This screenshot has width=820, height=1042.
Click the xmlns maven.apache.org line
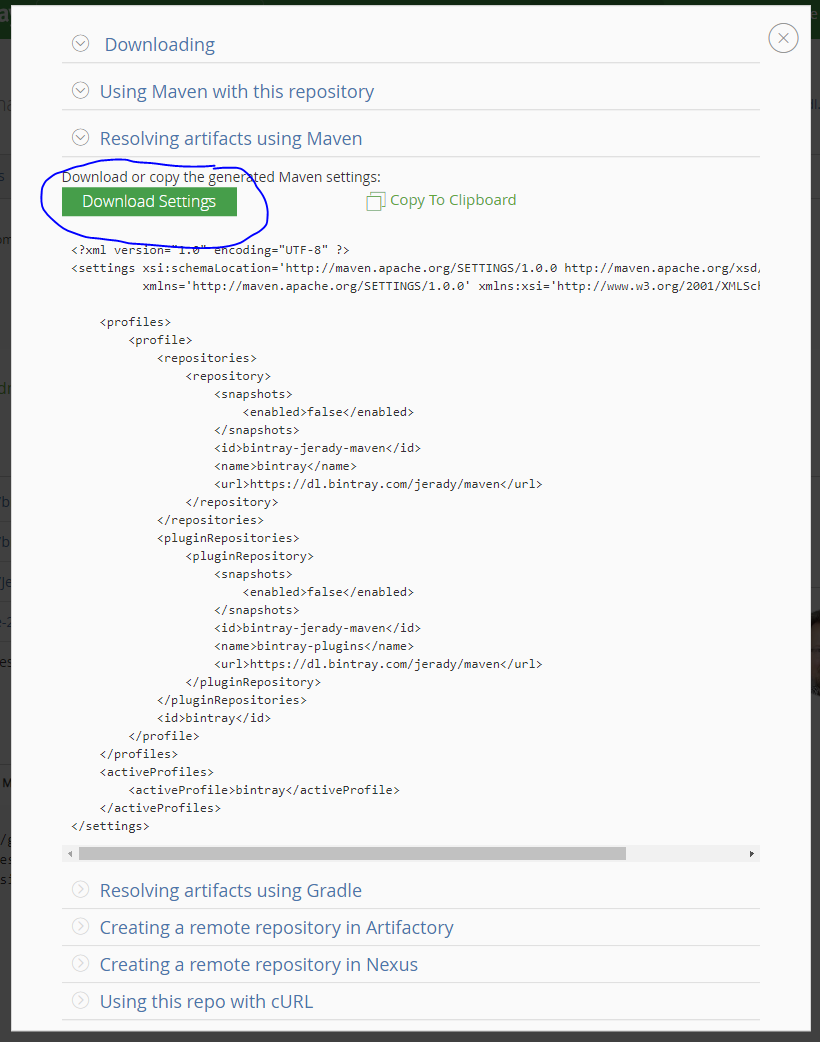click(451, 286)
